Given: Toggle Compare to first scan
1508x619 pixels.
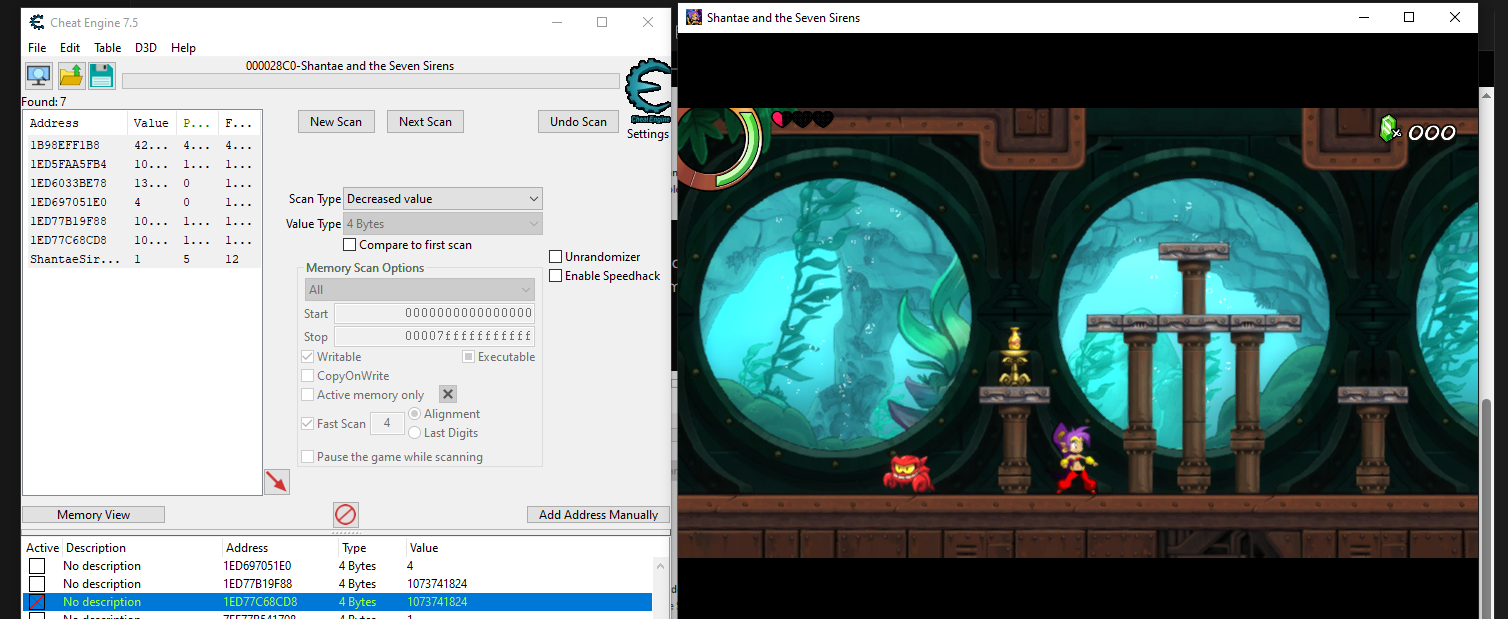Looking at the screenshot, I should [x=350, y=245].
